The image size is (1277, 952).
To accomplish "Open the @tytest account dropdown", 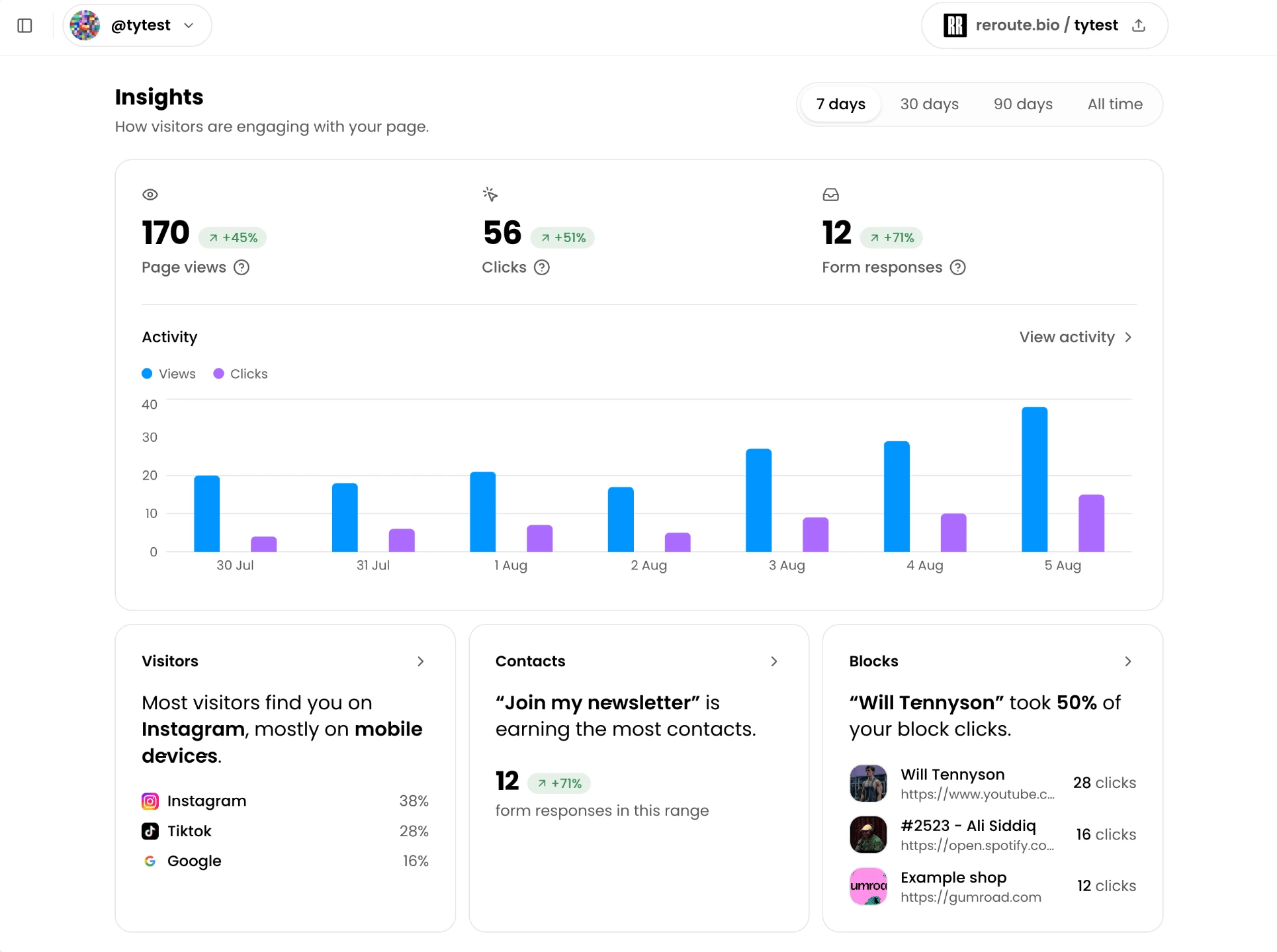I will click(x=138, y=26).
